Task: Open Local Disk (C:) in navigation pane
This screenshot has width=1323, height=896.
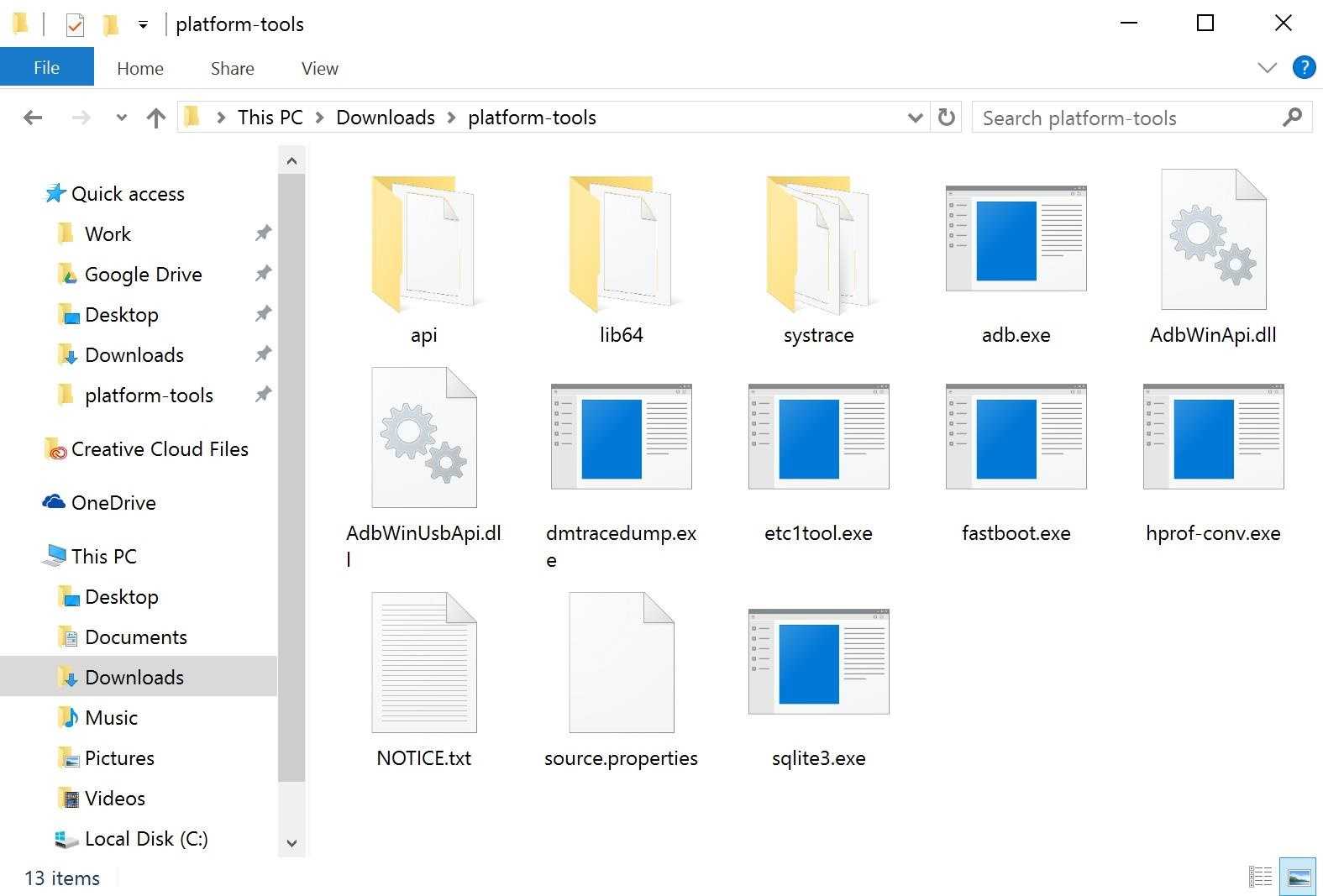Action: coord(145,838)
